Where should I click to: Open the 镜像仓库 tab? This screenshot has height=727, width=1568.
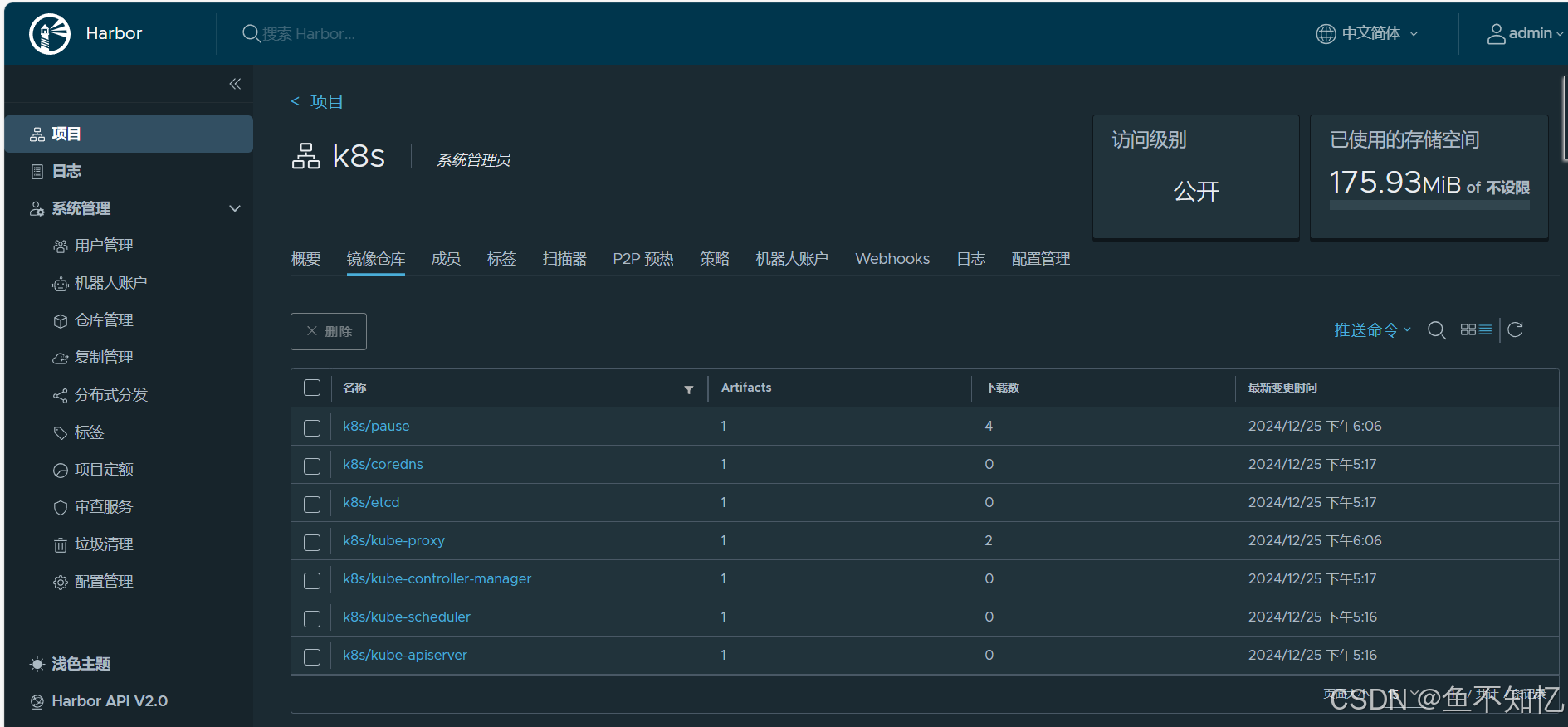point(376,259)
